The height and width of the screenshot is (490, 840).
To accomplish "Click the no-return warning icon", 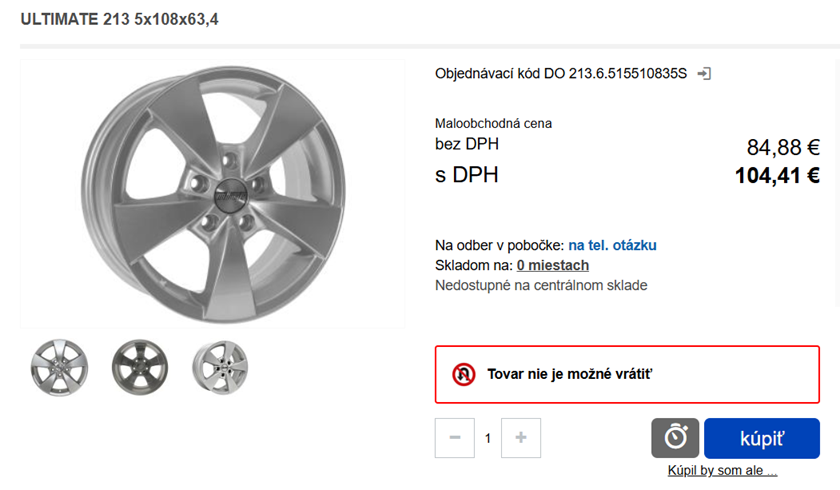I will pos(463,374).
